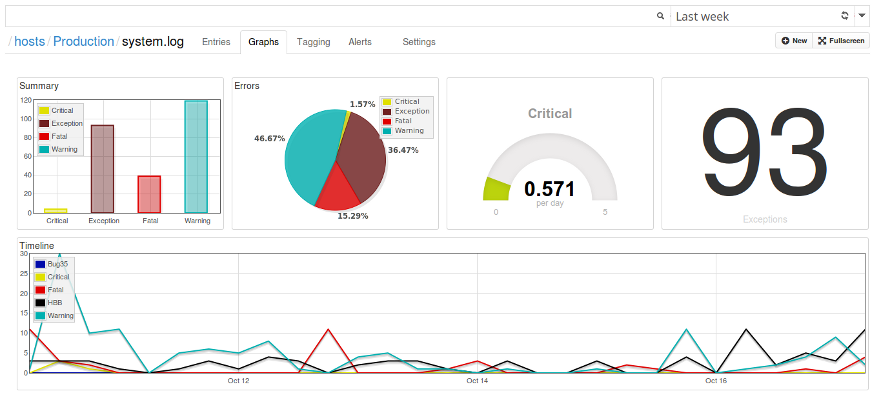This screenshot has width=881, height=400.
Task: Toggle Warning swatch in Errors pie legend
Action: 388,131
